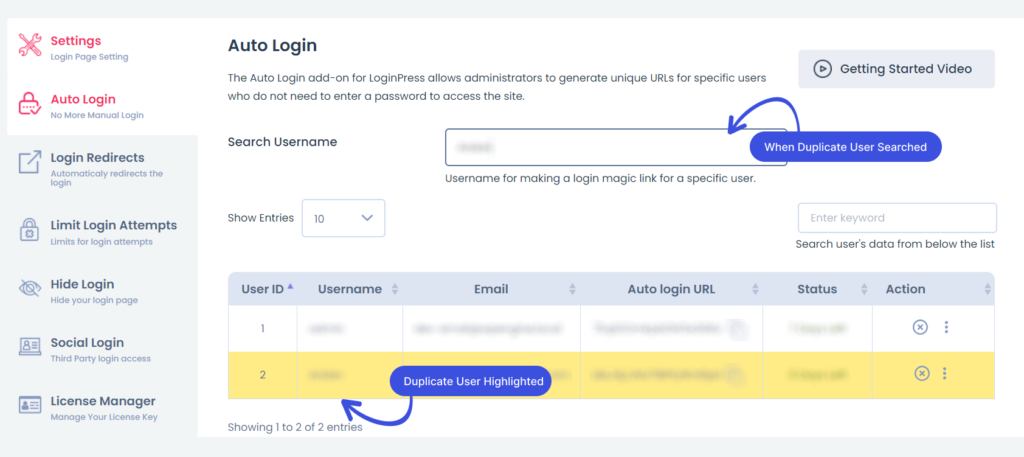Sort table by Status column arrows
Image resolution: width=1024 pixels, height=457 pixels.
[865, 289]
